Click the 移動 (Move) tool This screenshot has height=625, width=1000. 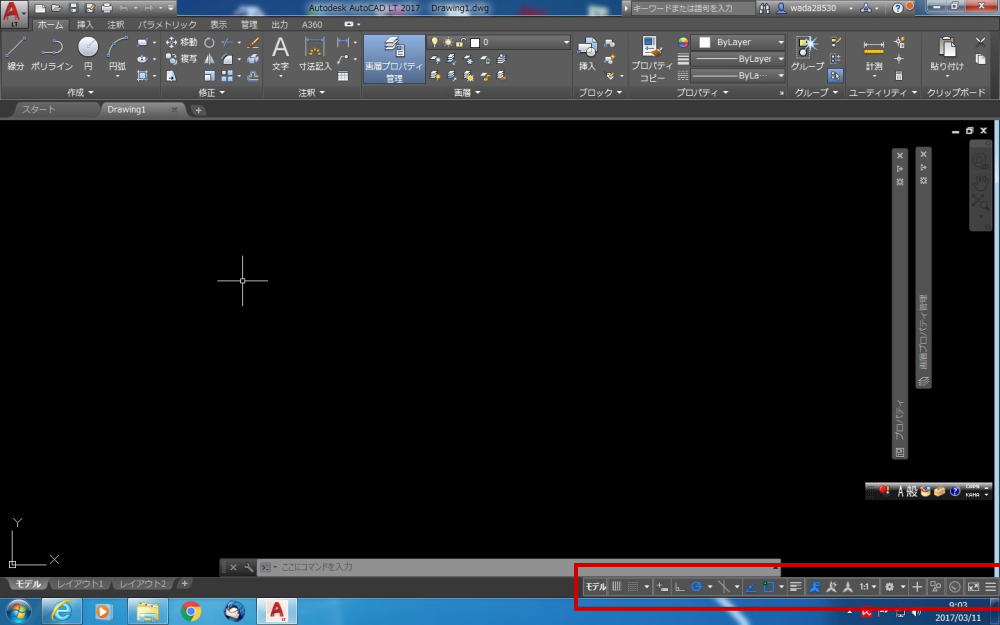tap(182, 42)
